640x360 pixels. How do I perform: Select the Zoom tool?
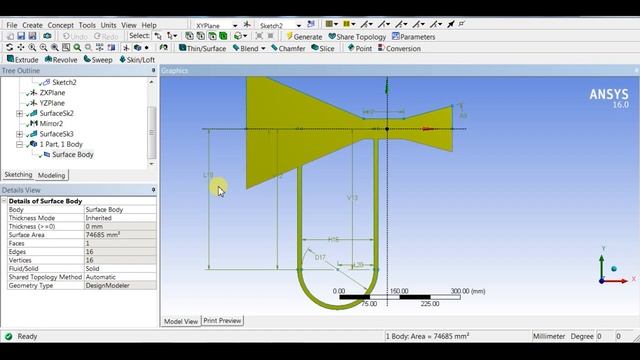point(32,48)
